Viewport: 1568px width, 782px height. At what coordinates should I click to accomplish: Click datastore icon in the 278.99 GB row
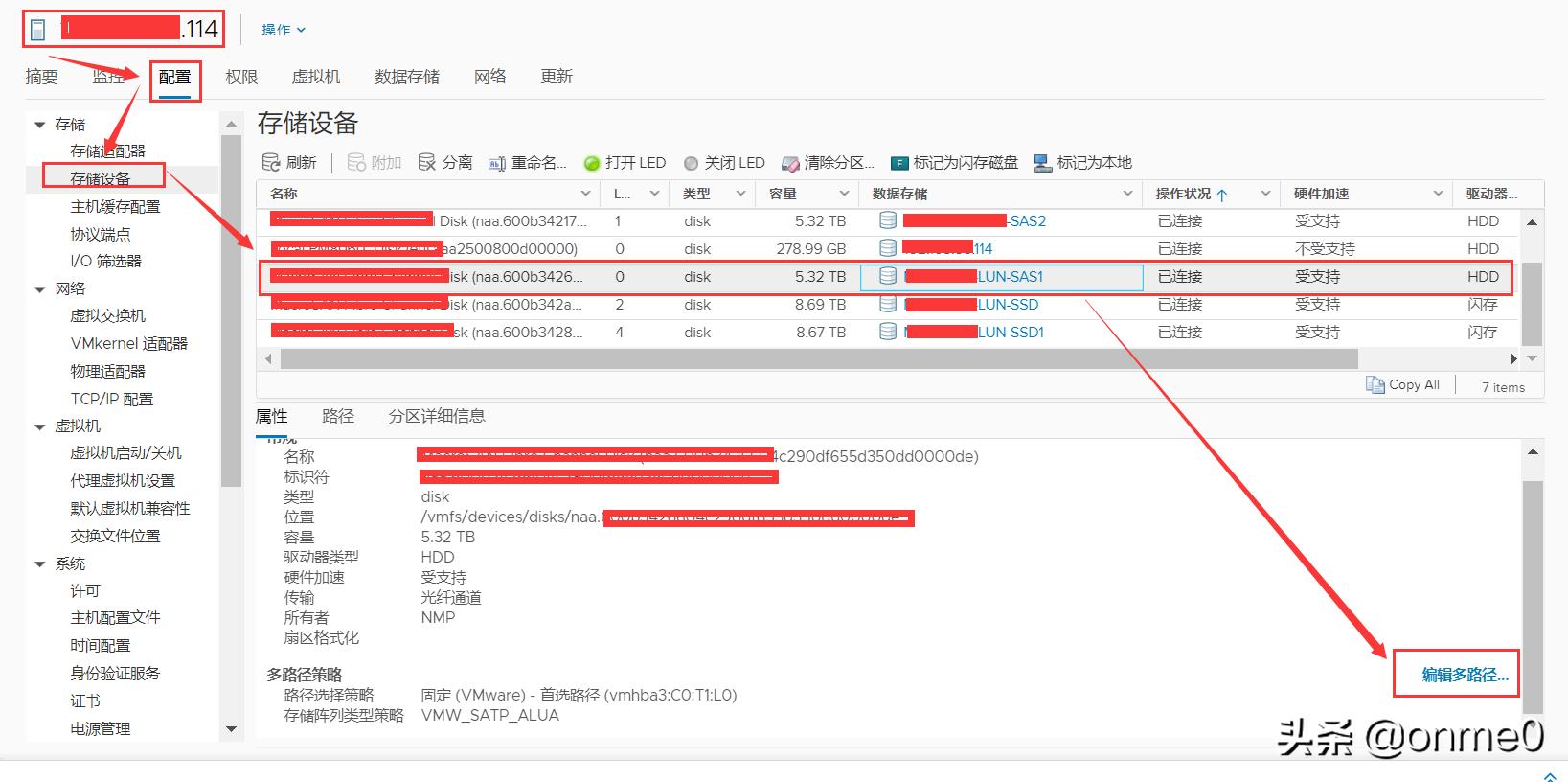pyautogui.click(x=888, y=248)
